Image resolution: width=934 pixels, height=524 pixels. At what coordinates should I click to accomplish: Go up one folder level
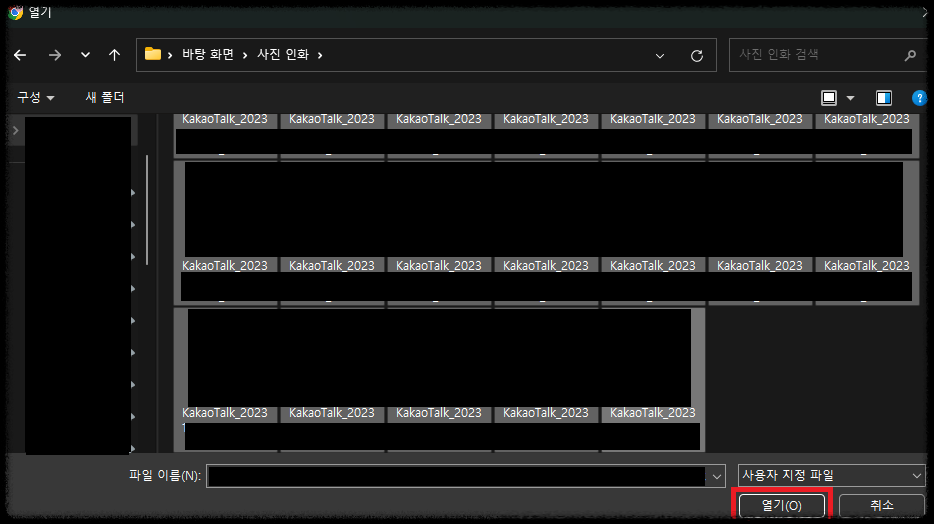(x=114, y=55)
